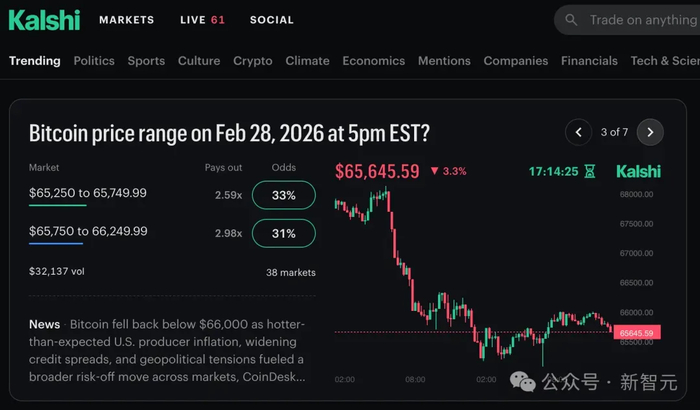Open the $65,750 to 66,249.99 market
This screenshot has height=410, width=700.
point(88,231)
